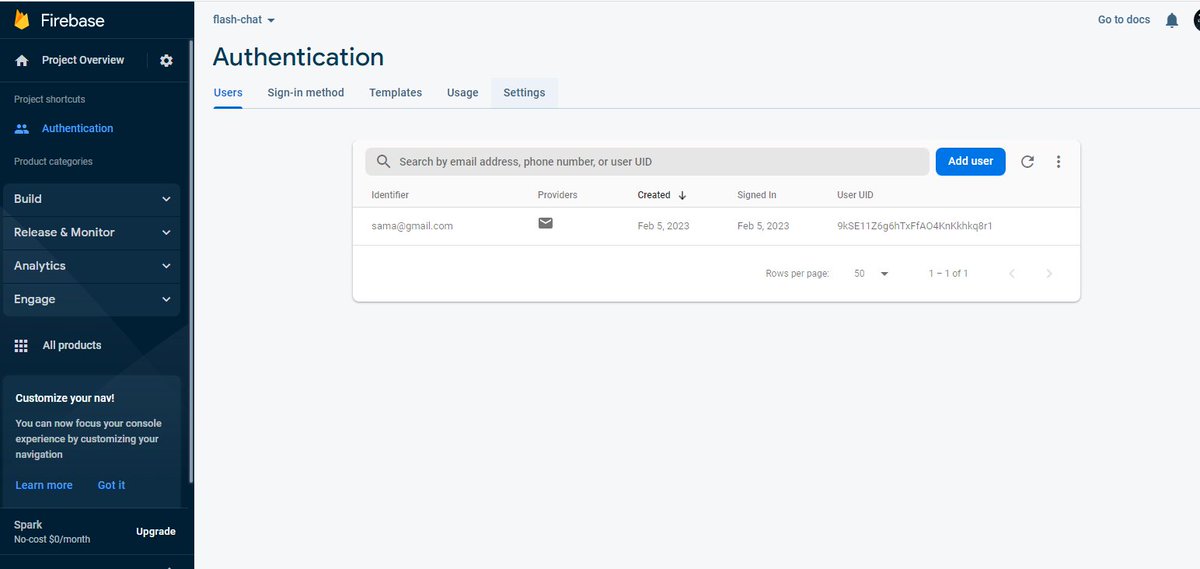This screenshot has width=1200, height=569.
Task: Open the Rows per page dropdown
Action: [x=871, y=273]
